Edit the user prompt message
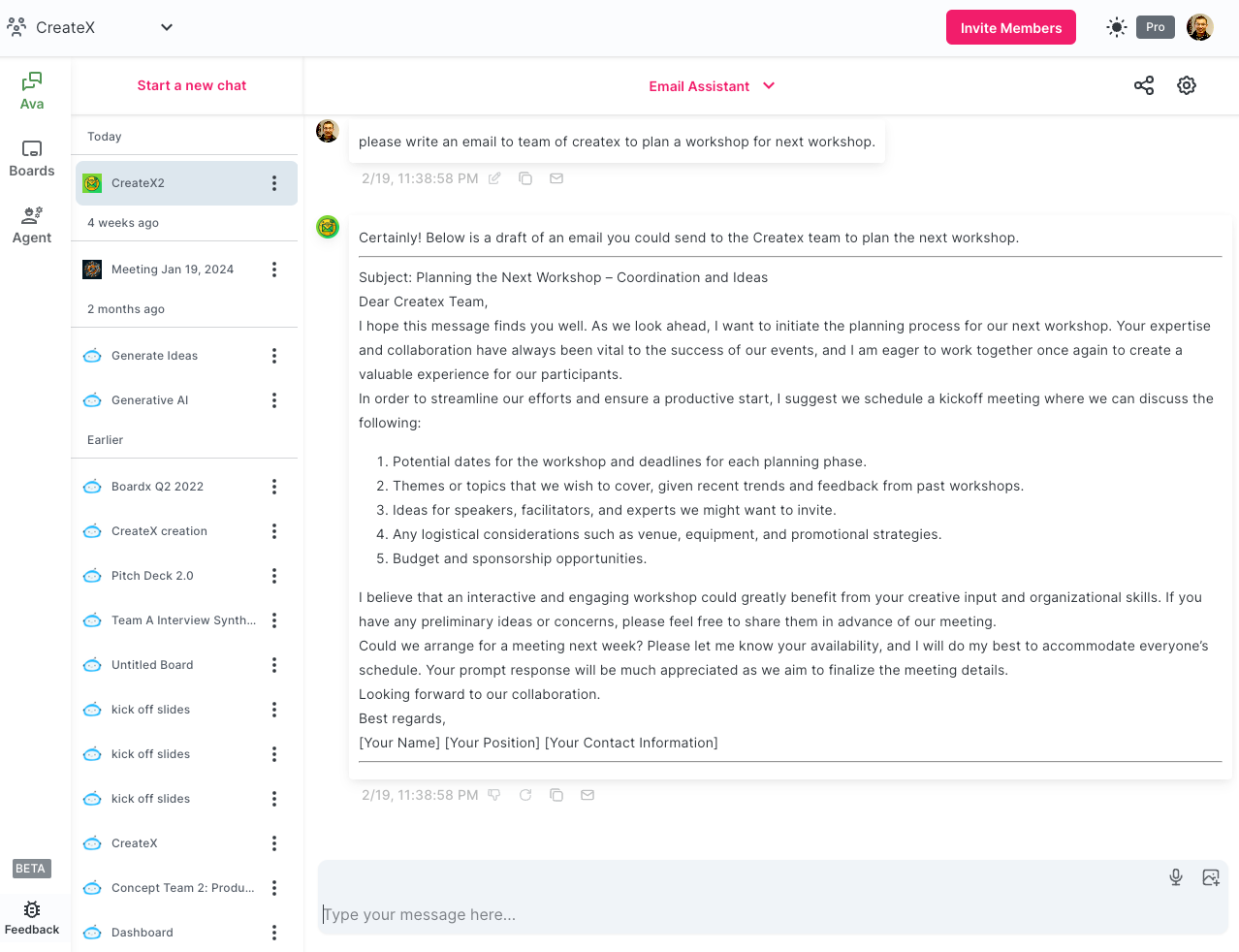The height and width of the screenshot is (952, 1239). [494, 178]
